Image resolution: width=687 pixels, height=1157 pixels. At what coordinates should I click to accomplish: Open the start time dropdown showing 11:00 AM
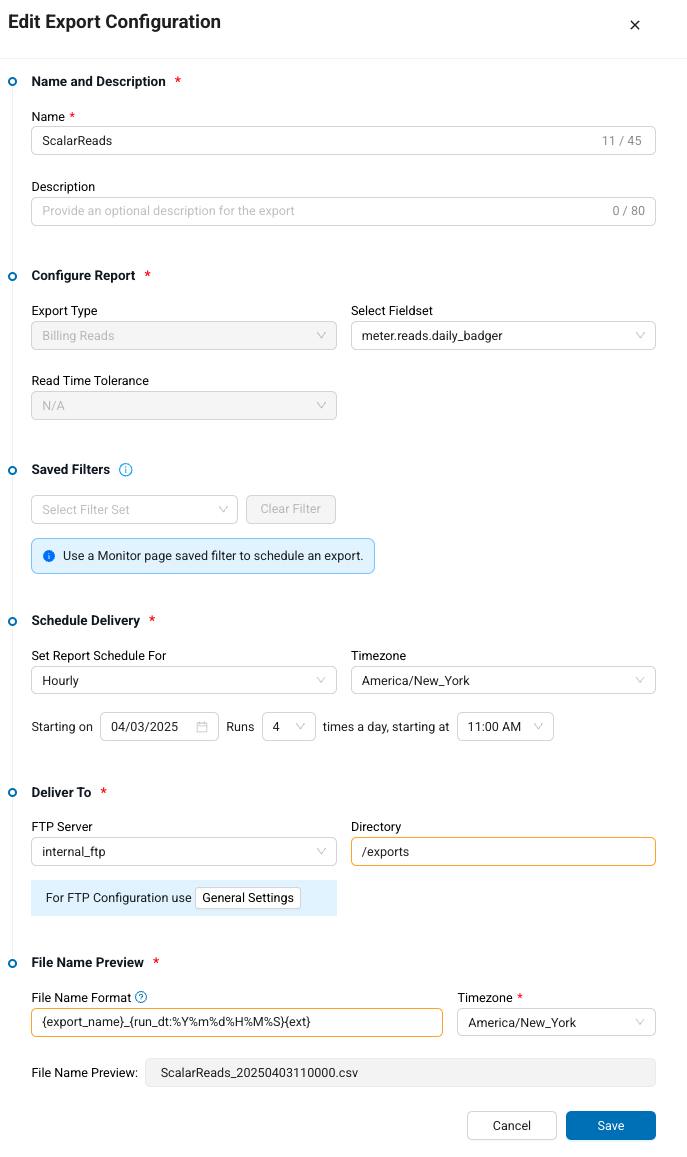[505, 727]
